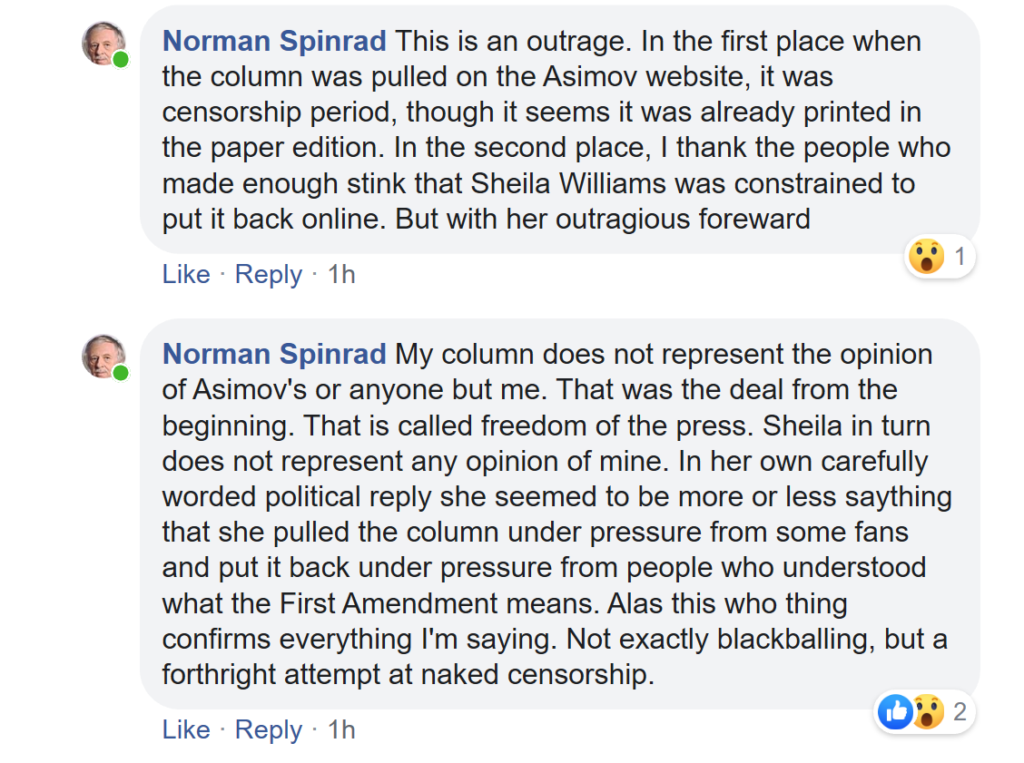Click the green online dot on the first avatar
The image size is (1024, 763).
[x=120, y=60]
